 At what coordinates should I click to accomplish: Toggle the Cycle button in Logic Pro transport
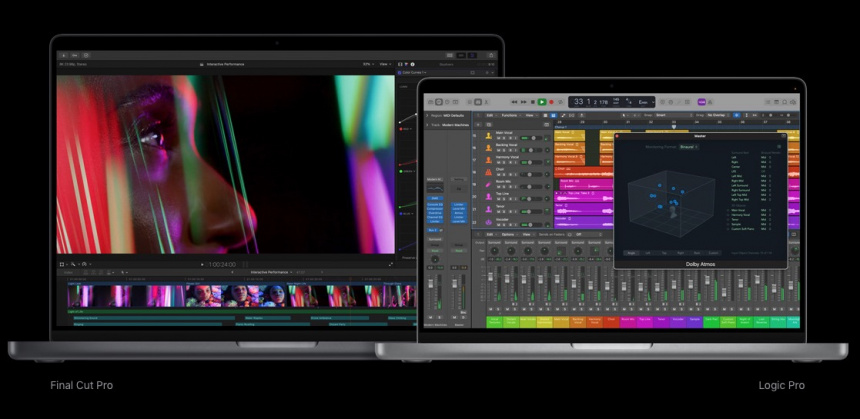click(561, 102)
